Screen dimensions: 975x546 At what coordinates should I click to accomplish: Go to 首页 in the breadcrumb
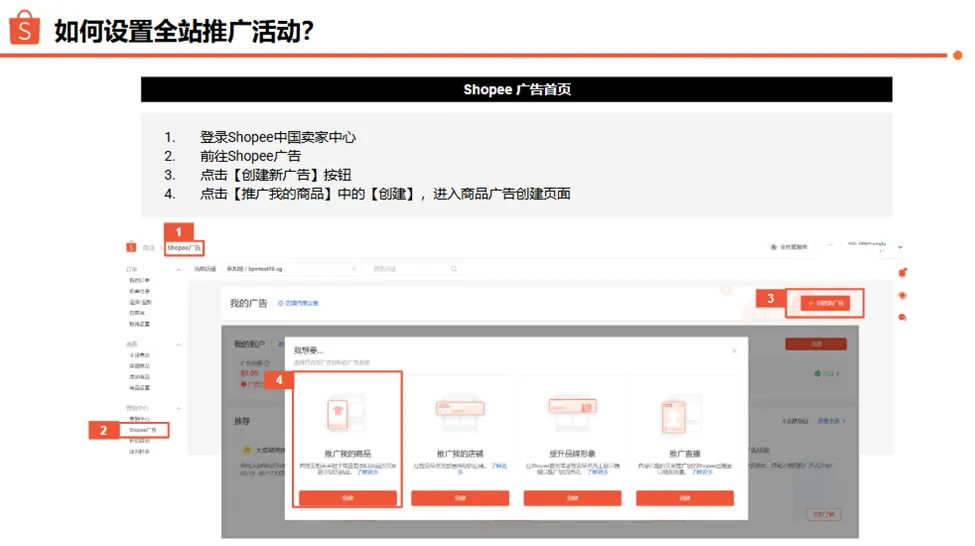coord(149,248)
